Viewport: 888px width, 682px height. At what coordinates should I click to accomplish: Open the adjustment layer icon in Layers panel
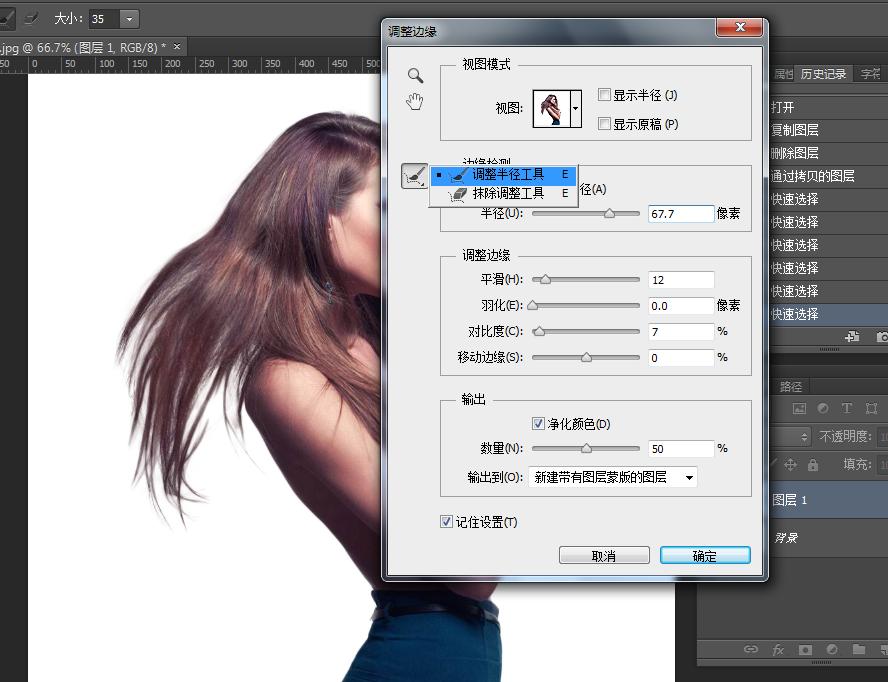(832, 649)
